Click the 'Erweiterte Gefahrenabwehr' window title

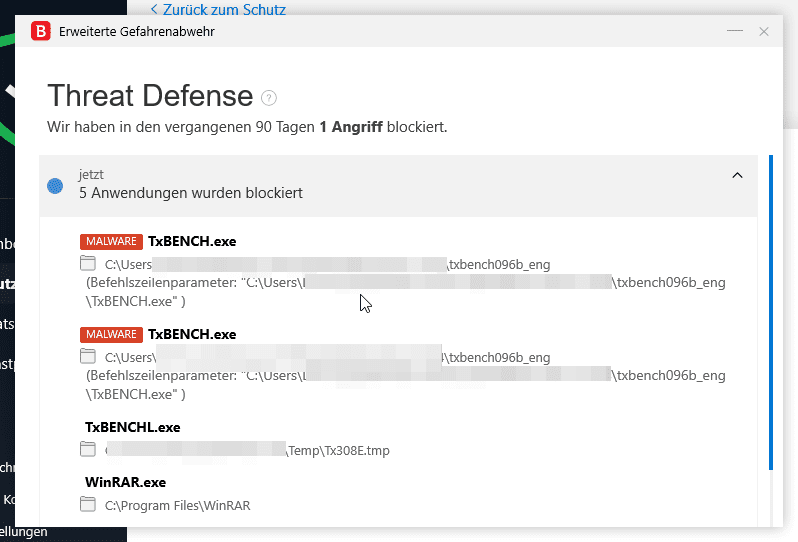click(x=137, y=32)
